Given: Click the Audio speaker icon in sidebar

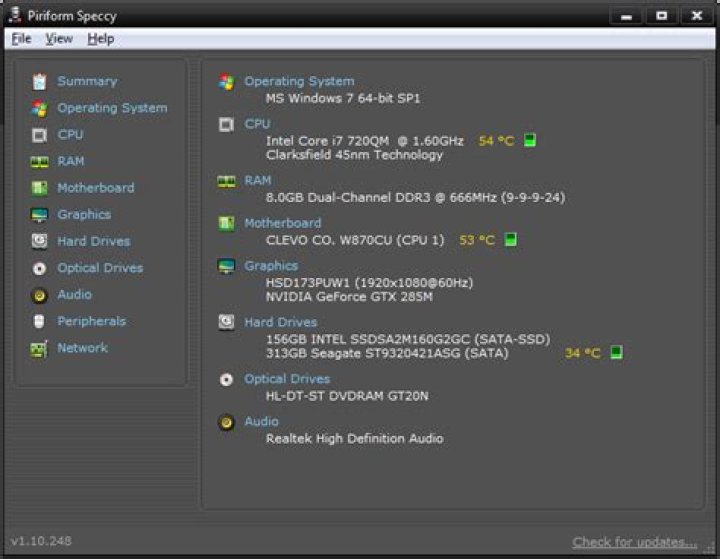Looking at the screenshot, I should 39,295.
